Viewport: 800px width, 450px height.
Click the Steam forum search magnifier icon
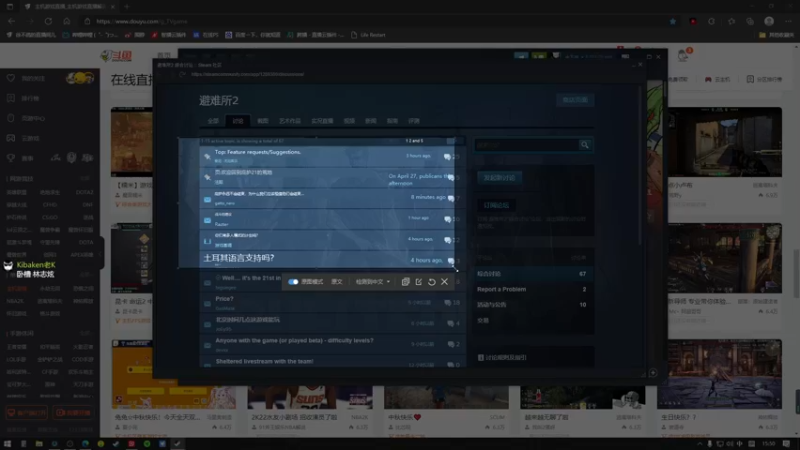(585, 145)
